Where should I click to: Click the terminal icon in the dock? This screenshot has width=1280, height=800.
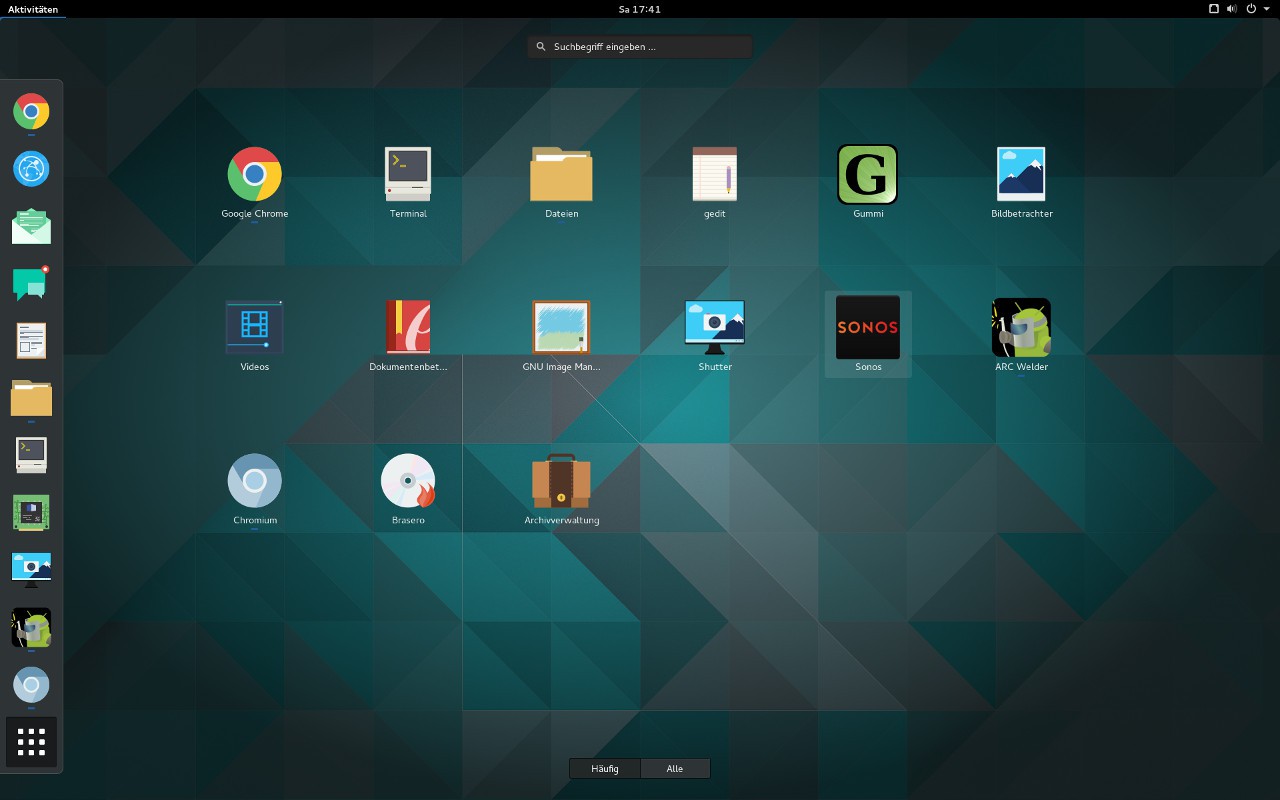31,455
